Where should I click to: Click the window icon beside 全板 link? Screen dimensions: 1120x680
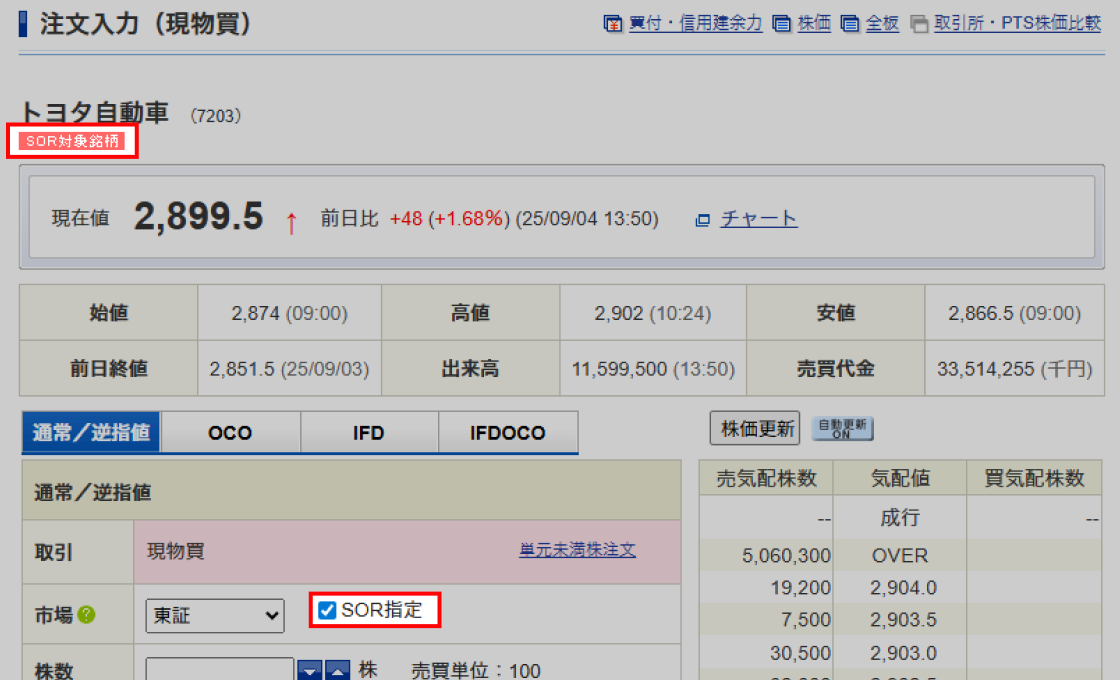point(850,24)
